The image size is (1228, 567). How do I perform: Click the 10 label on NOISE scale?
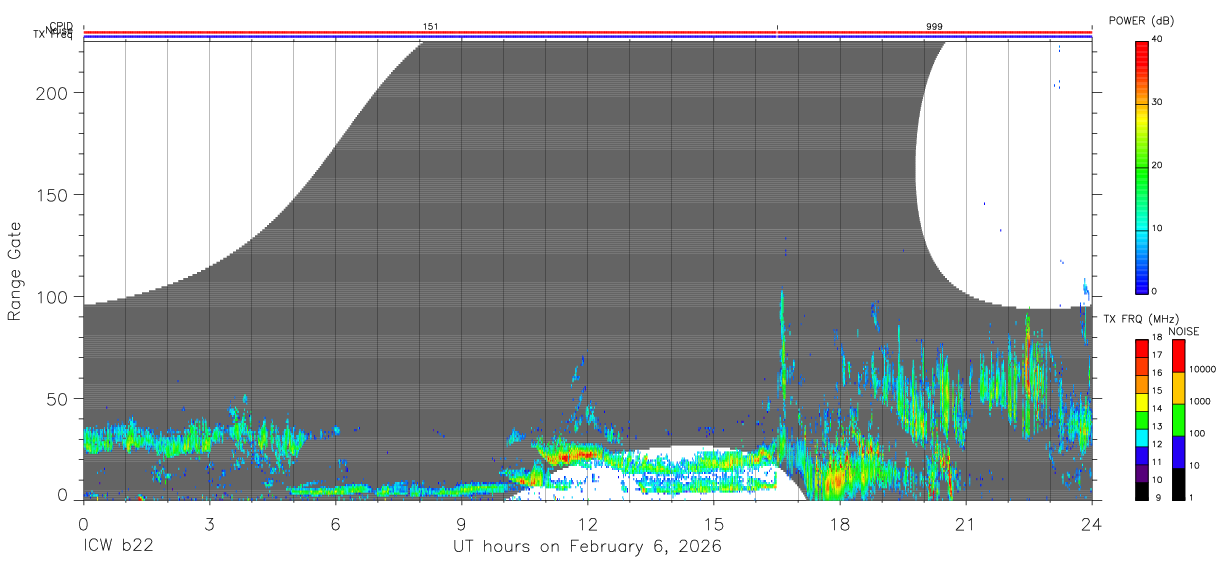[x=1195, y=465]
